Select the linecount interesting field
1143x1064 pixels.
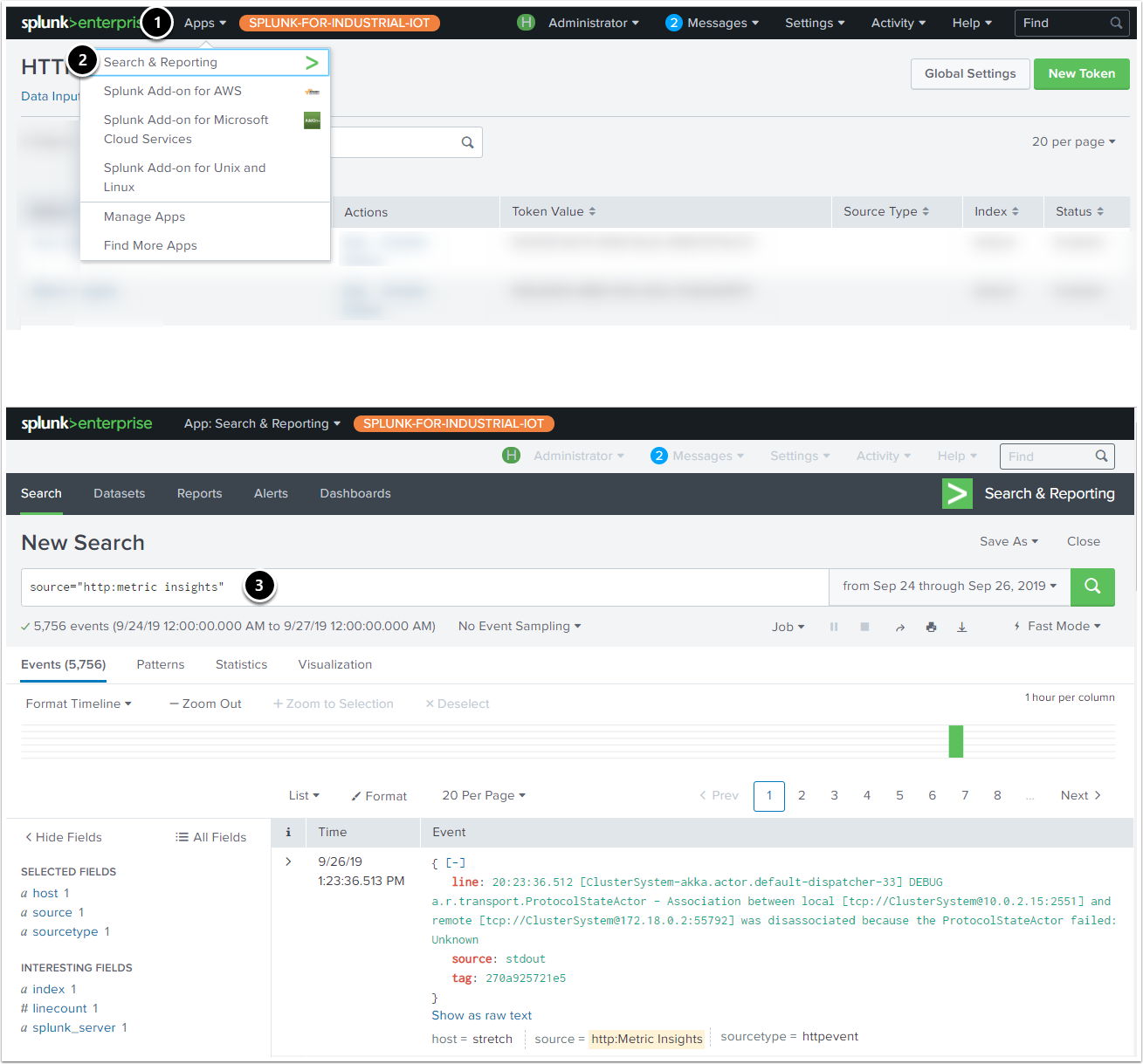pyautogui.click(x=59, y=1008)
